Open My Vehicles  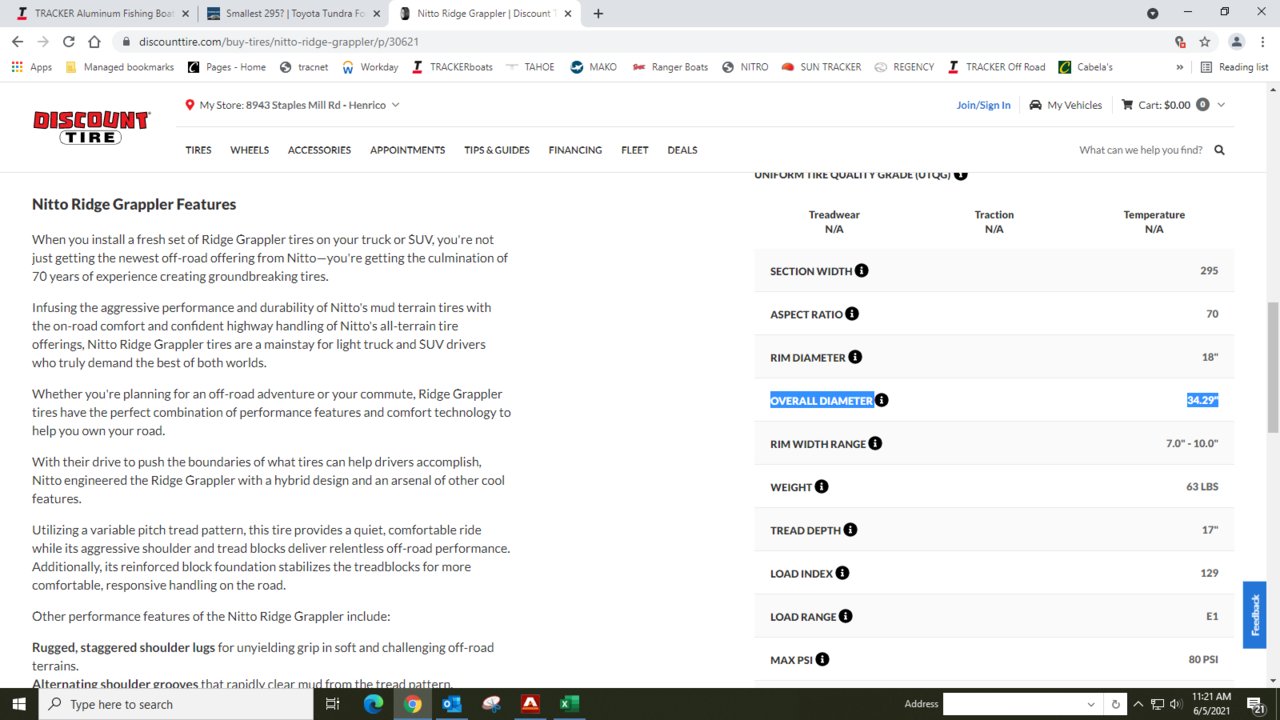1066,105
